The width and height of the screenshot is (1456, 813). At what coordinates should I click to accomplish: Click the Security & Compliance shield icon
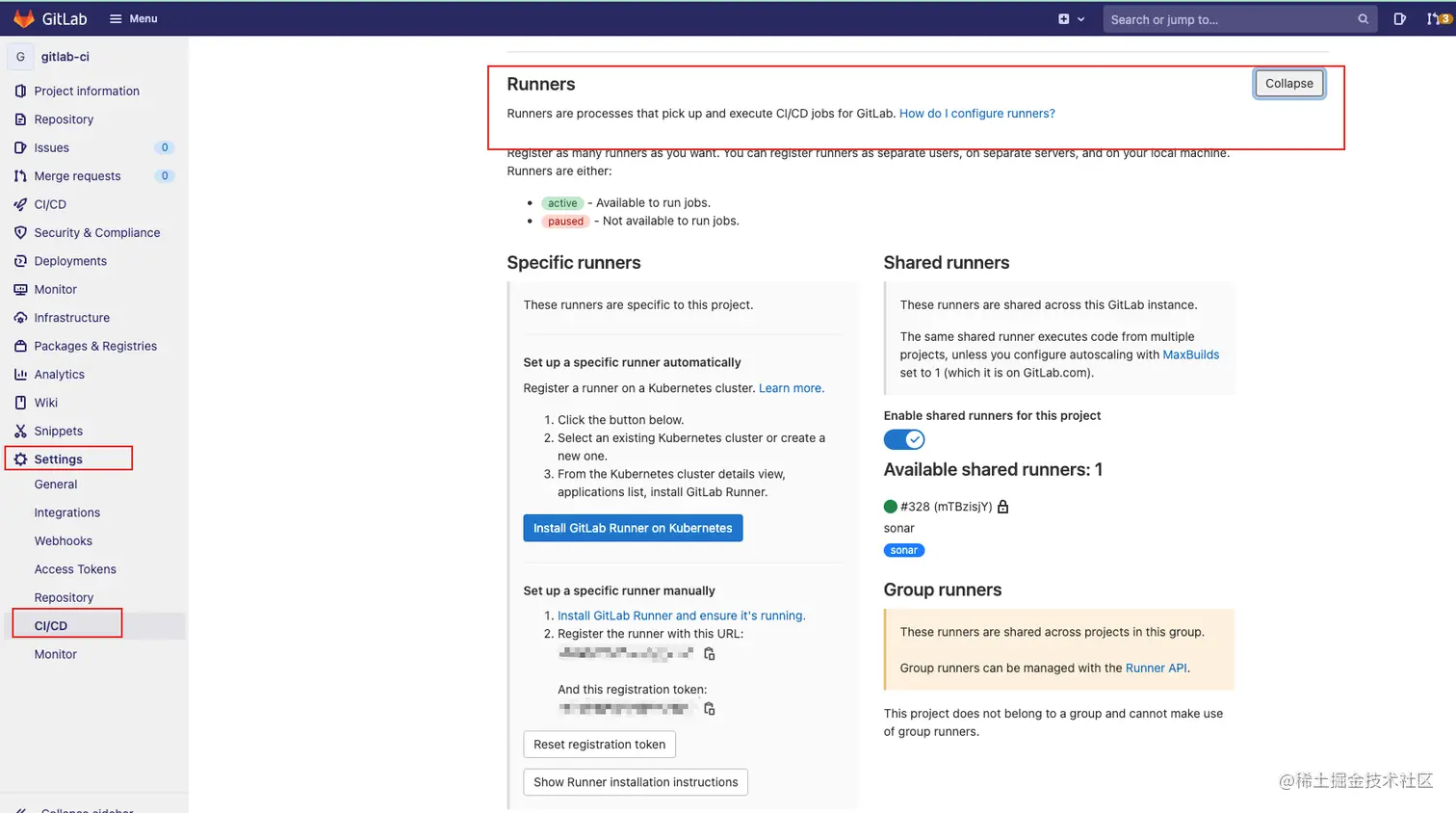pos(20,232)
